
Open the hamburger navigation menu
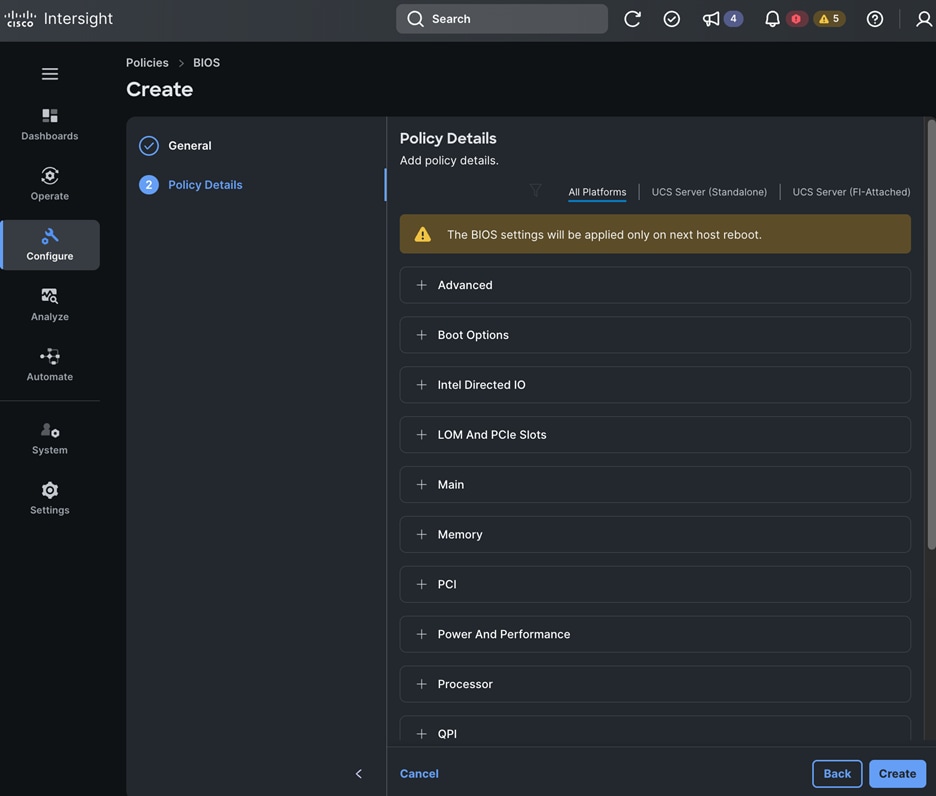pos(50,73)
